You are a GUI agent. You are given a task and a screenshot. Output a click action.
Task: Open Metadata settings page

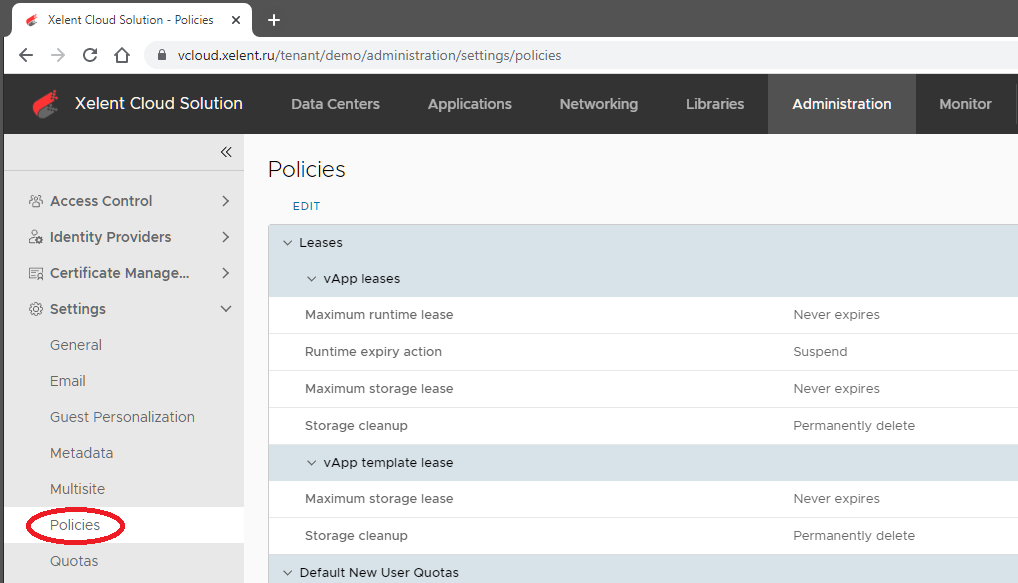pyautogui.click(x=81, y=453)
